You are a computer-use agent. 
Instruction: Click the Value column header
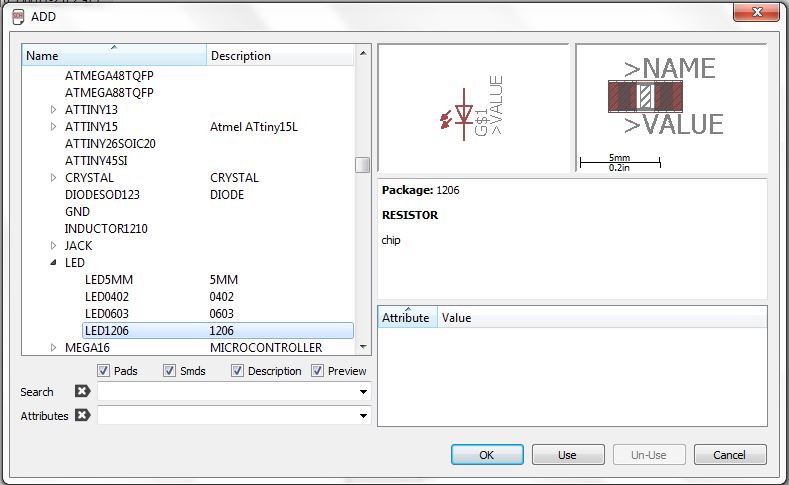602,317
